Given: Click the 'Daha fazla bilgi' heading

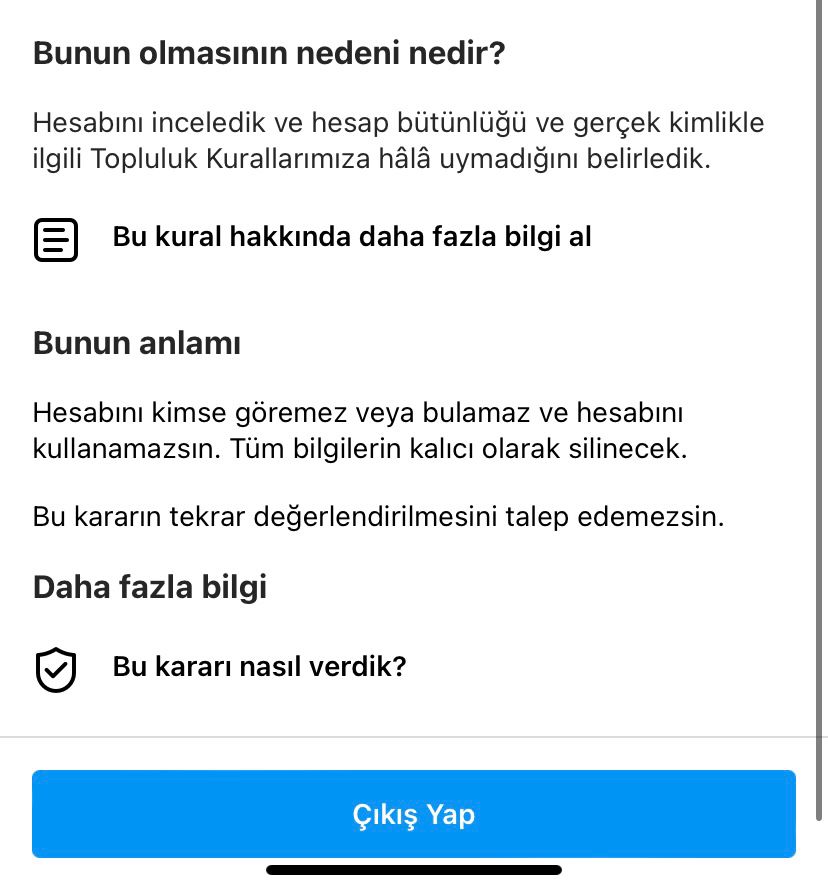Looking at the screenshot, I should [150, 587].
